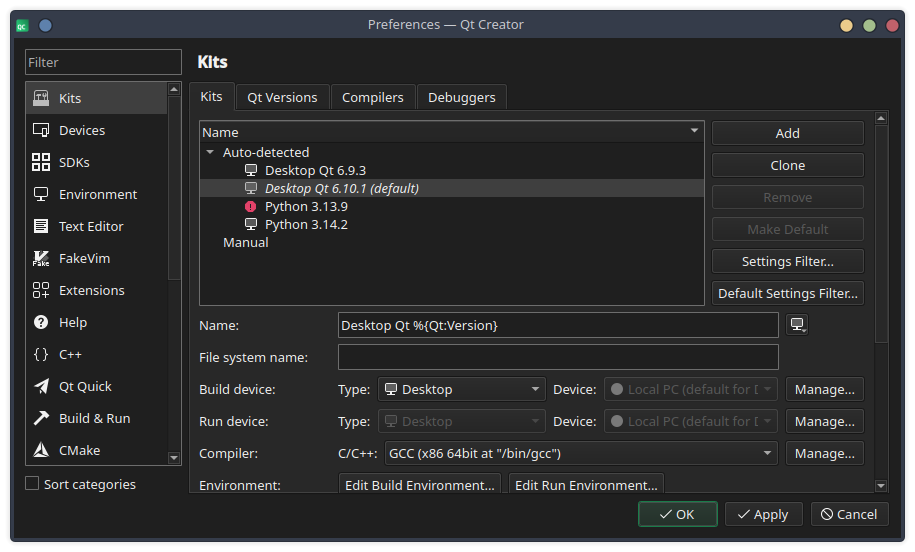
Task: Open the Kits category icon
Action: pos(41,98)
